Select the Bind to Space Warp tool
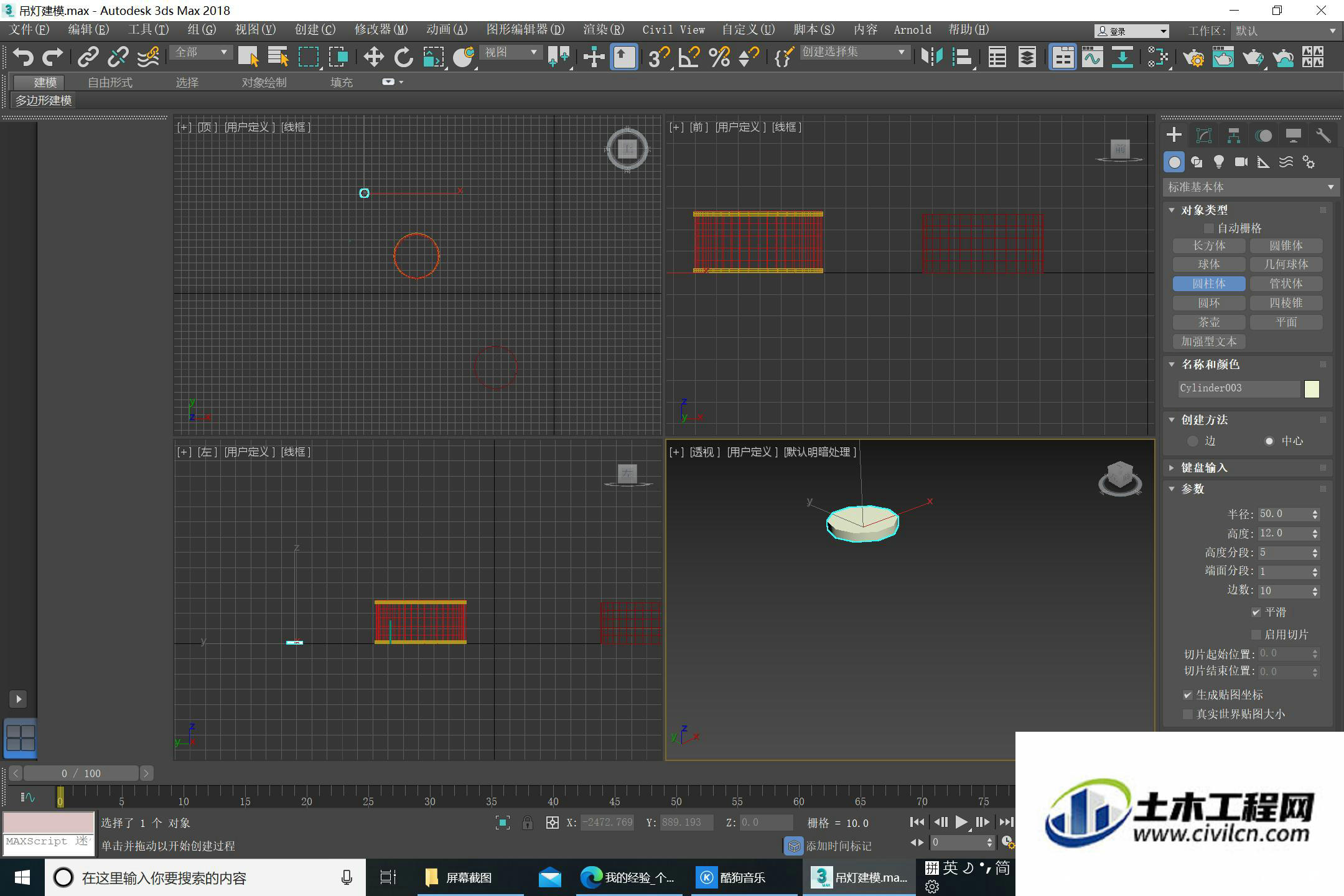 148,57
